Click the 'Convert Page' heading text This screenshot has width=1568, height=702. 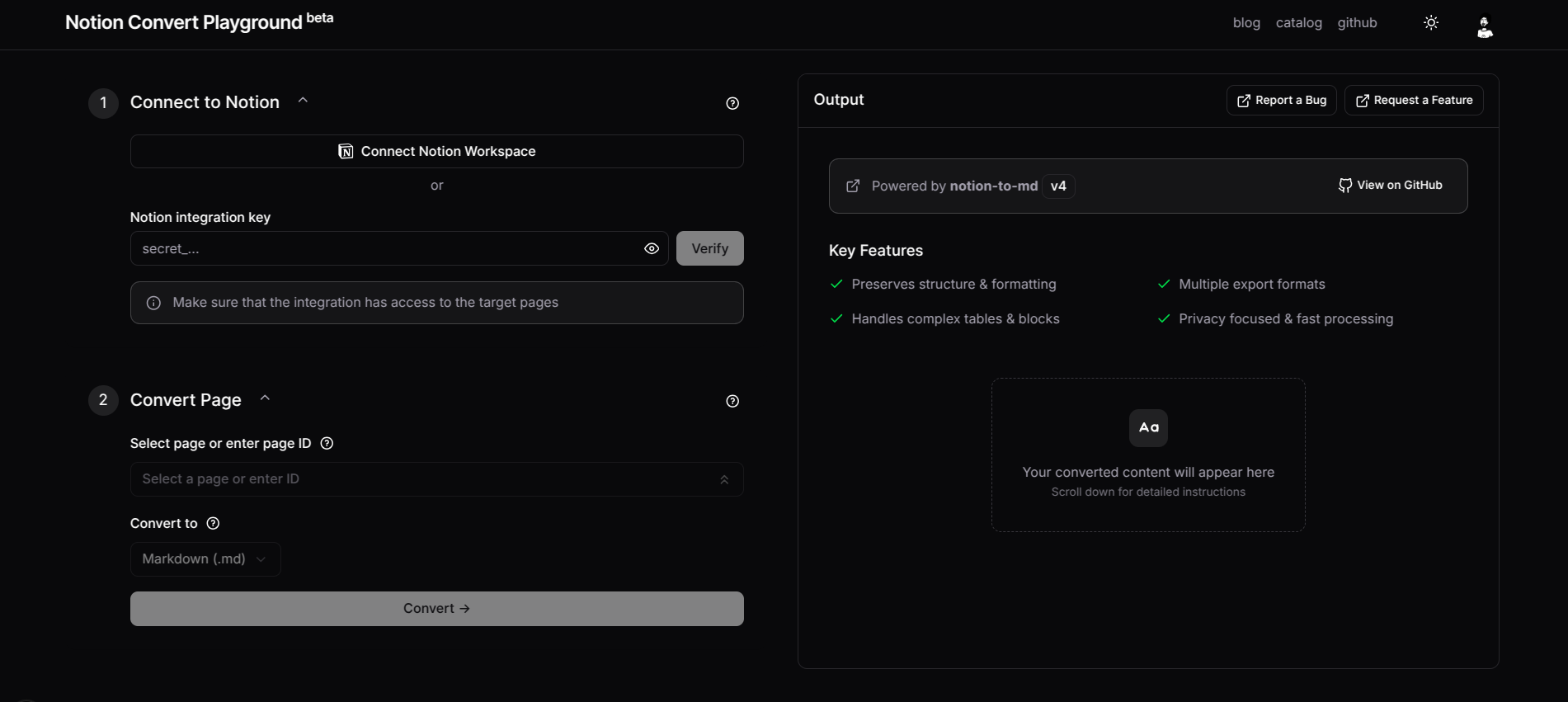(186, 400)
